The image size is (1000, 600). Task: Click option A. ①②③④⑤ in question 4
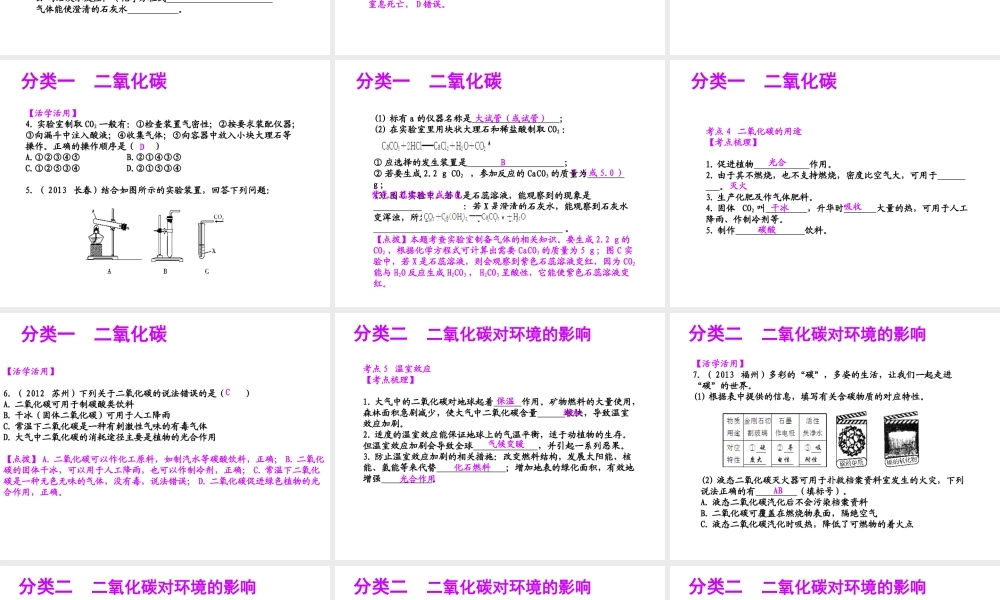pos(53,157)
